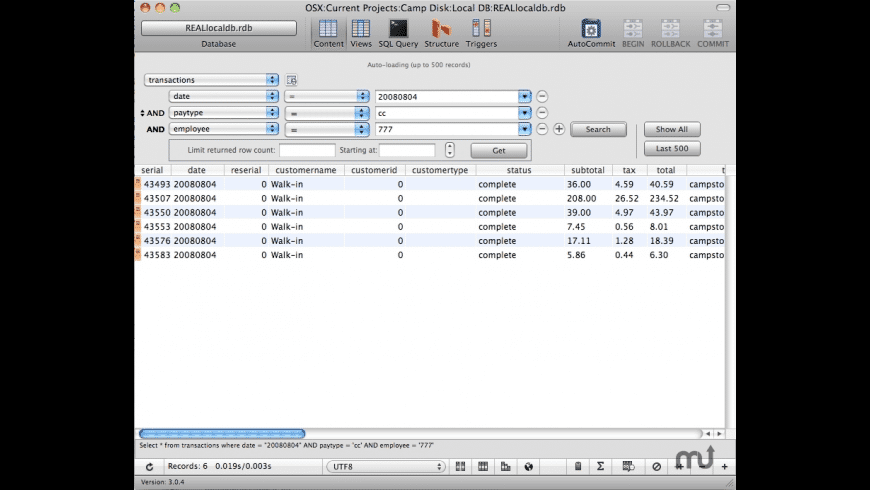Open the Triggers section
870x490 pixels.
pos(481,31)
